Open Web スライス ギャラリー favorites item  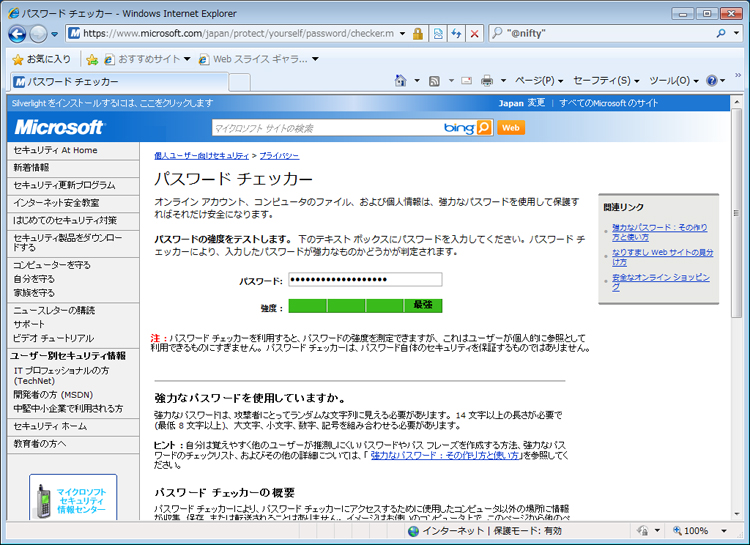[259, 59]
